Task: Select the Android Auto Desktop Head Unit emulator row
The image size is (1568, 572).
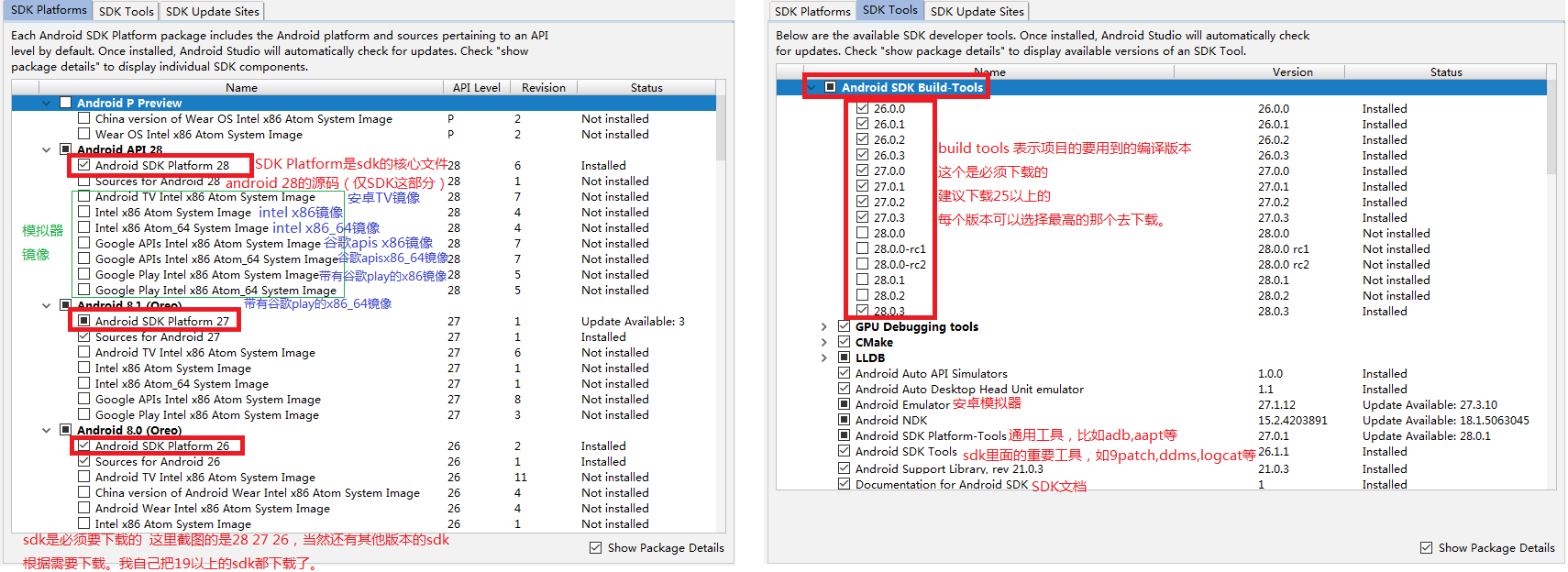Action: pos(1162,389)
